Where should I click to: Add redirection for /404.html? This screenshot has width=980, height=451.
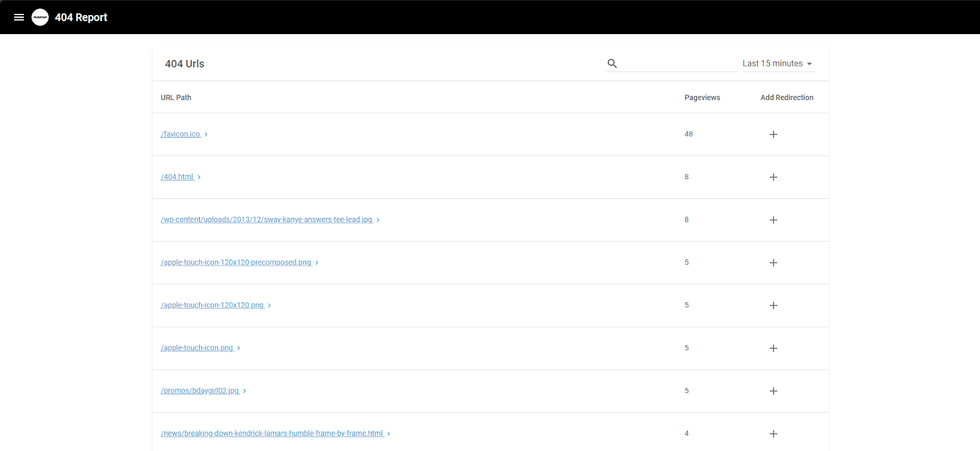click(x=773, y=177)
